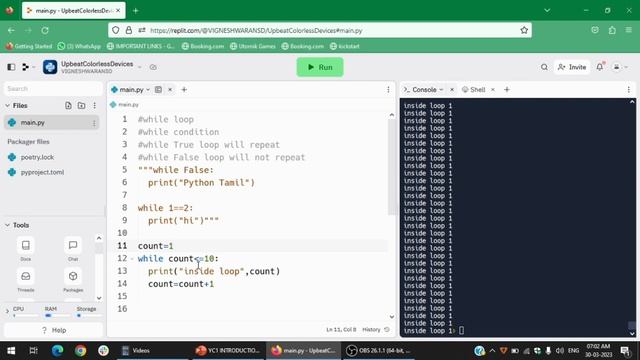Open the Docs tool
The image size is (640, 360).
(25, 249)
